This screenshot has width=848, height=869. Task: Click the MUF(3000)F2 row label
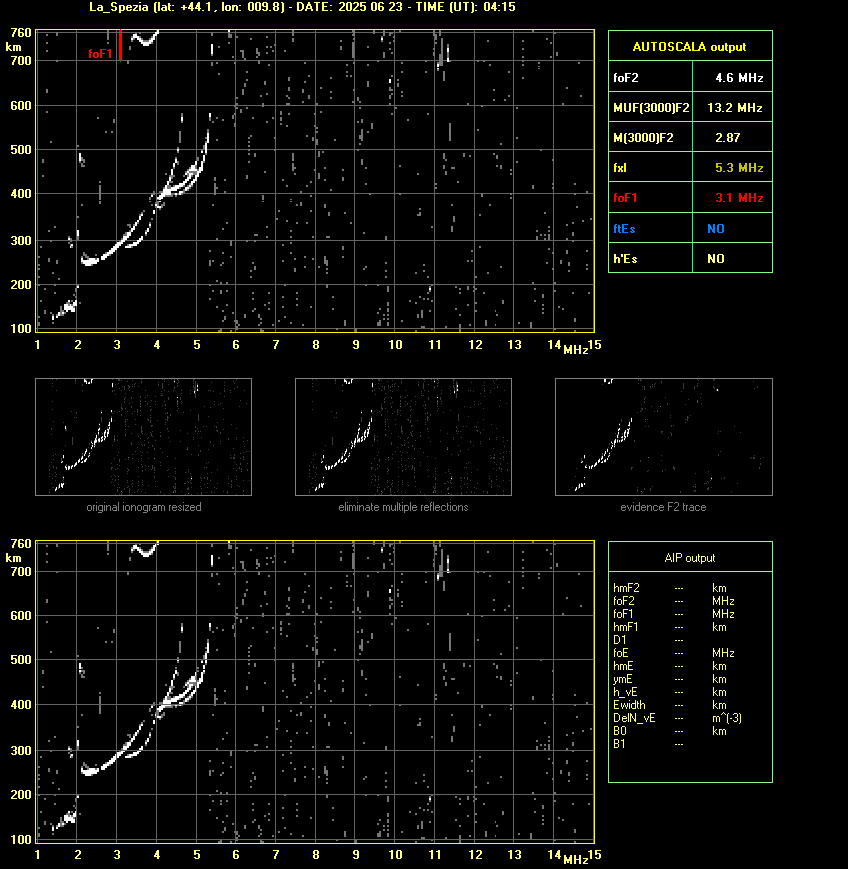(x=651, y=108)
